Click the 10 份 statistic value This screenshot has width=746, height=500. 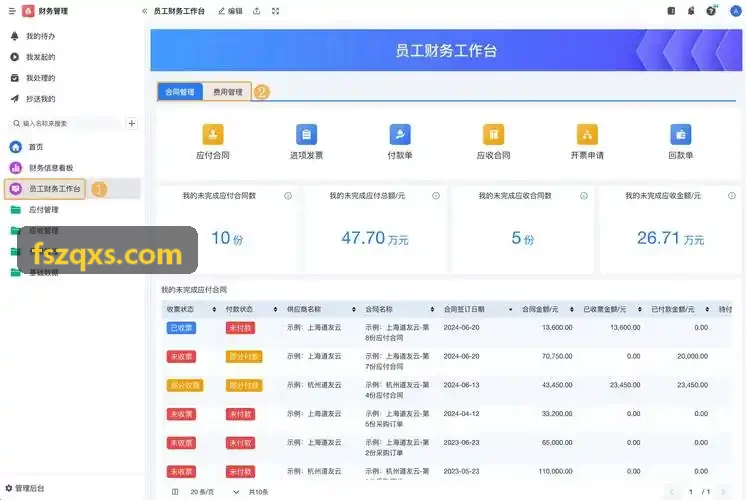[x=227, y=238]
